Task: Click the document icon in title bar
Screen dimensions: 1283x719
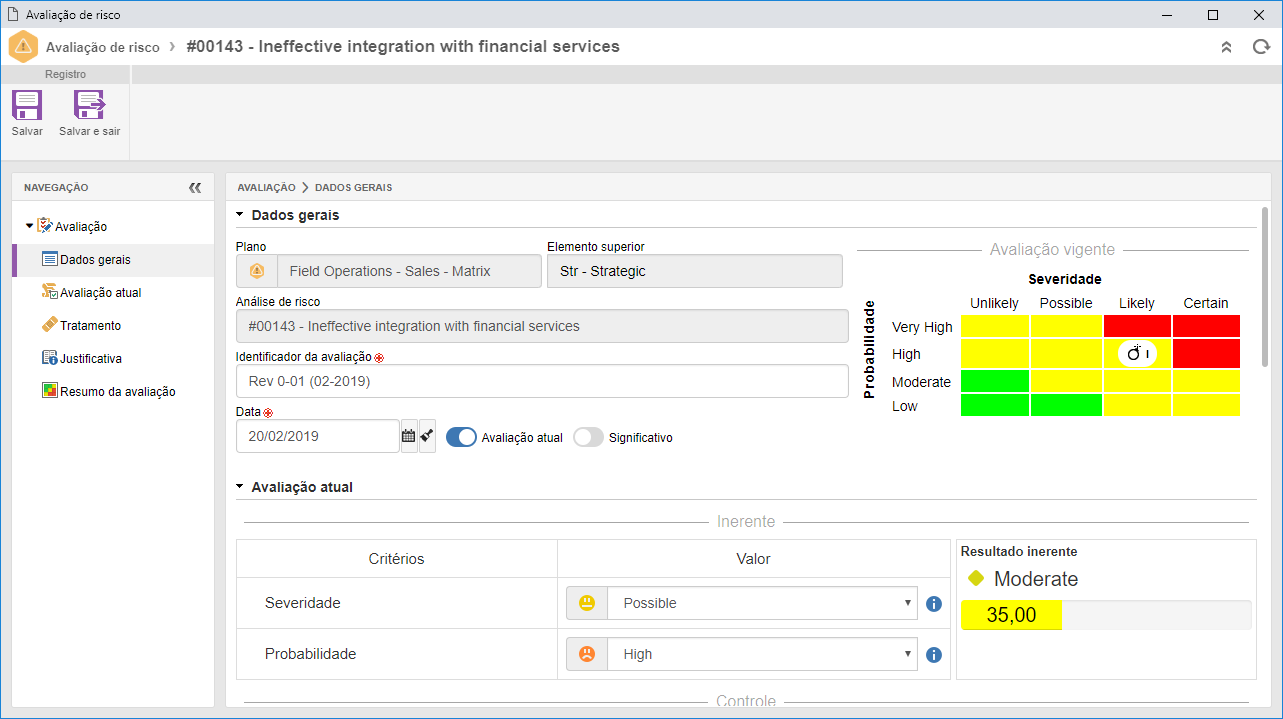Action: [x=12, y=15]
